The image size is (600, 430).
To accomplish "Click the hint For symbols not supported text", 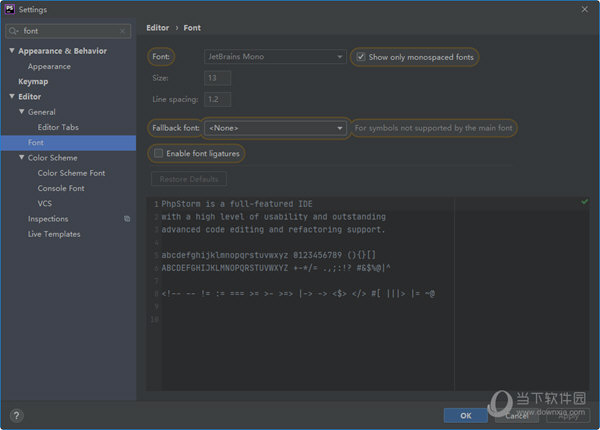I will click(433, 128).
